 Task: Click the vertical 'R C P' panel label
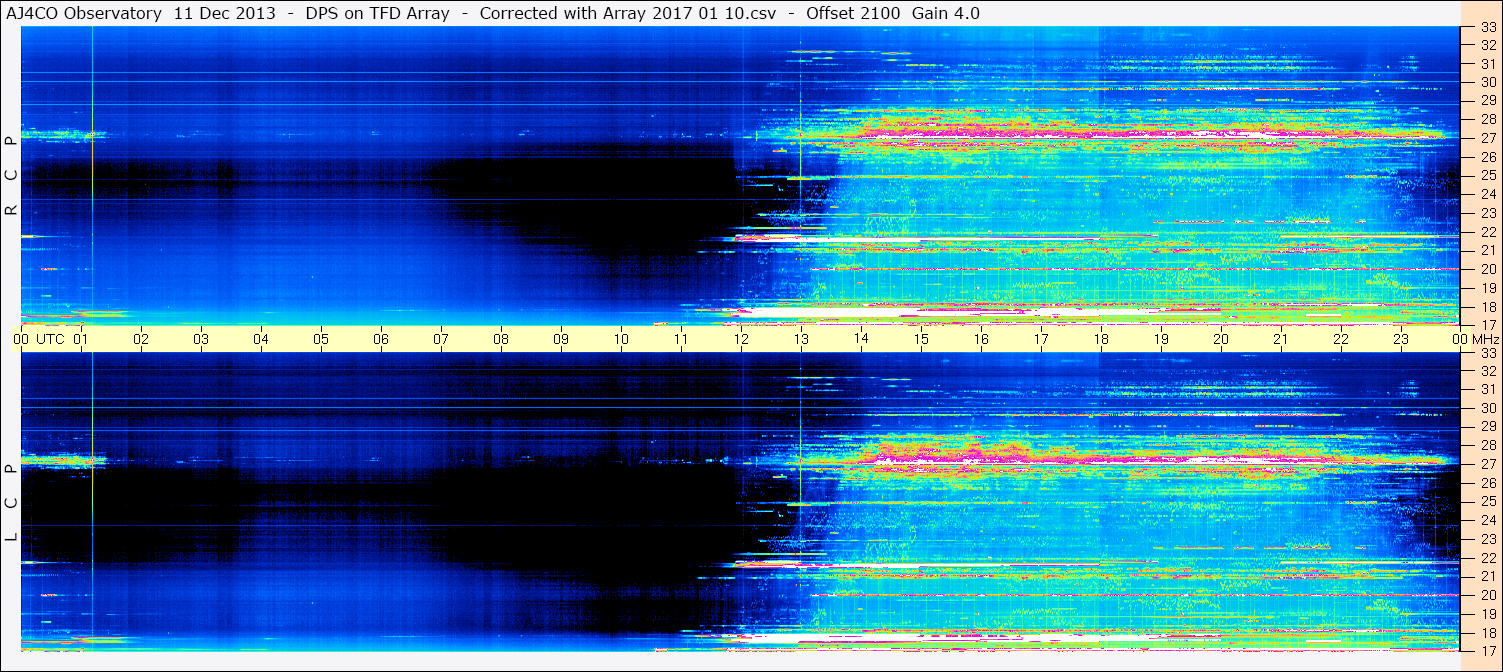pos(12,176)
